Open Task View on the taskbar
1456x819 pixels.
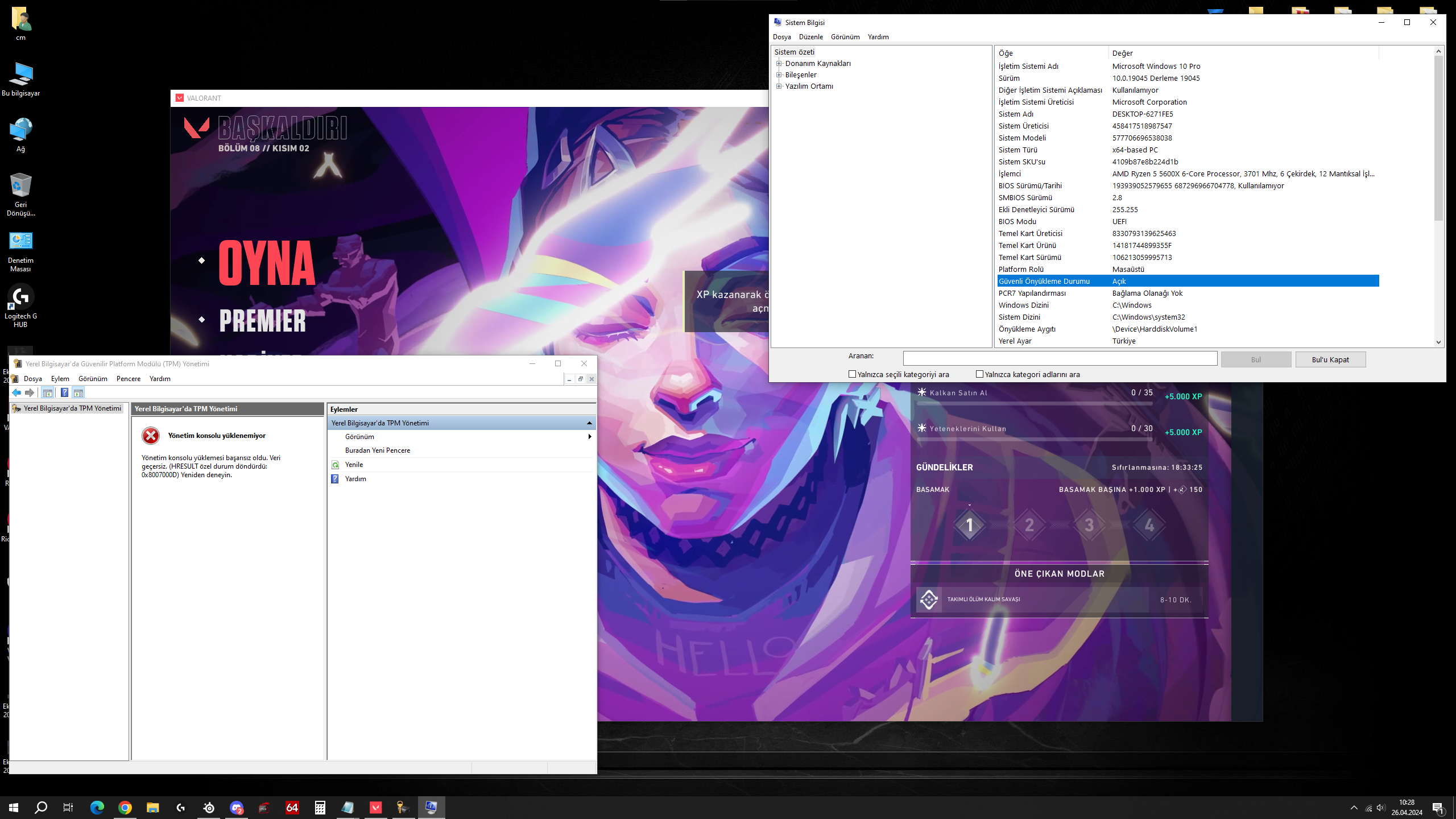[x=68, y=807]
